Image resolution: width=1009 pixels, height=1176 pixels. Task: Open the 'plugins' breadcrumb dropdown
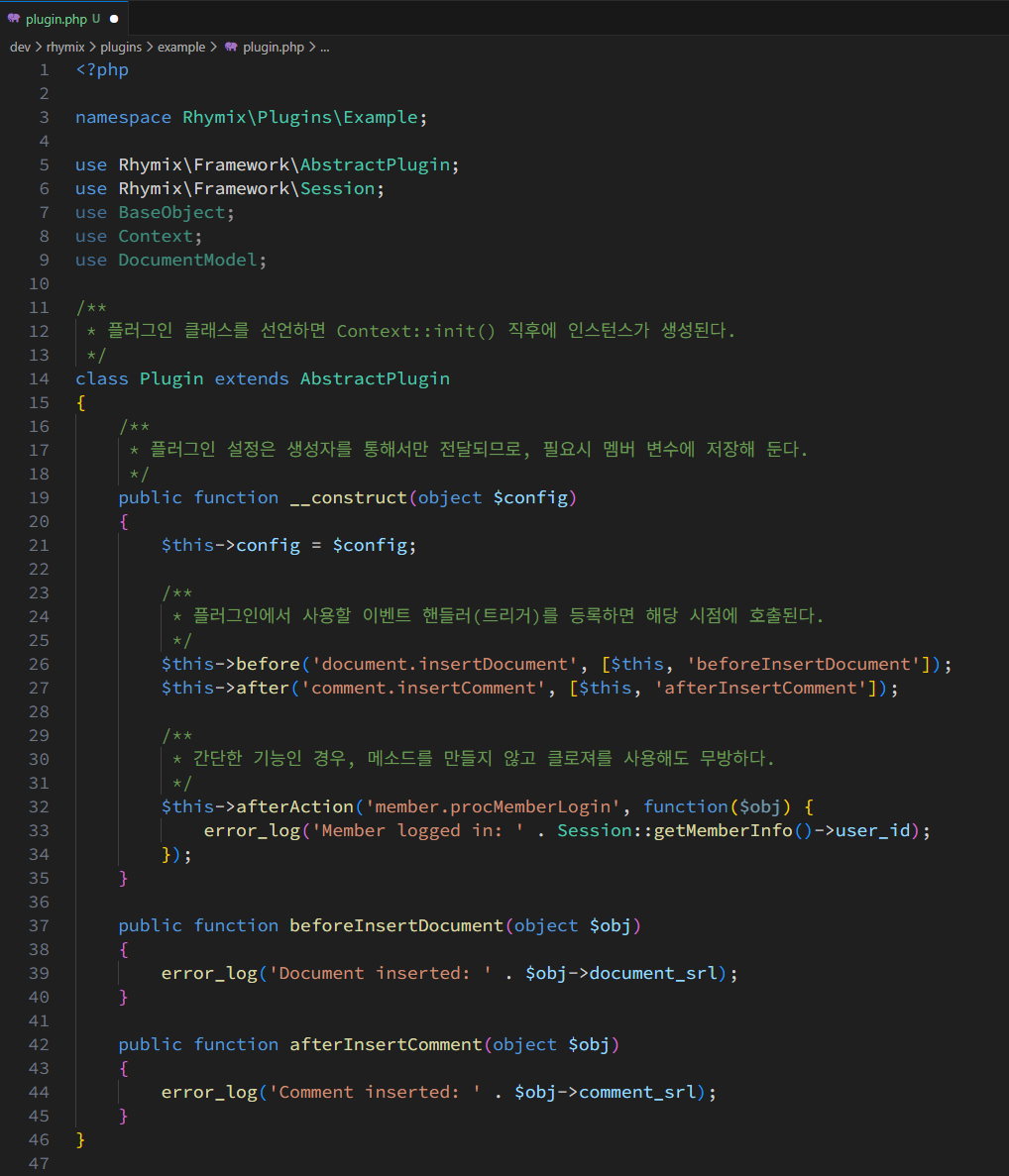click(121, 47)
